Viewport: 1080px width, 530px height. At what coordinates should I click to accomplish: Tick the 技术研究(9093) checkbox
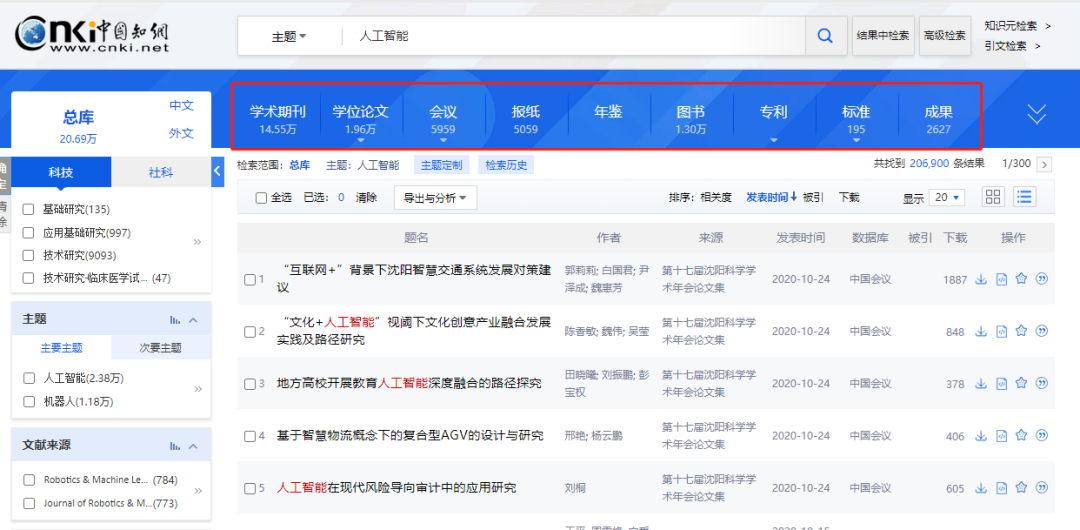pos(28,255)
